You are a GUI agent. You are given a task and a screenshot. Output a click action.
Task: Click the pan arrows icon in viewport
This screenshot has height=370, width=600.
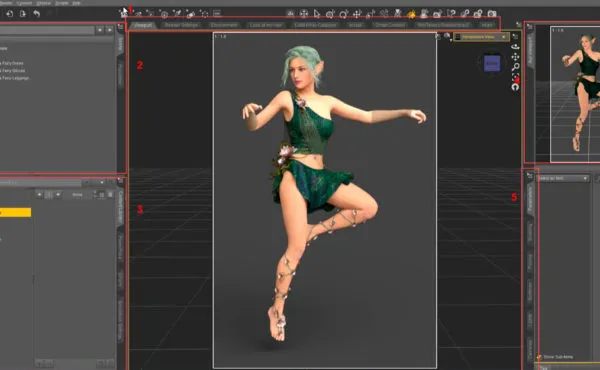point(515,57)
